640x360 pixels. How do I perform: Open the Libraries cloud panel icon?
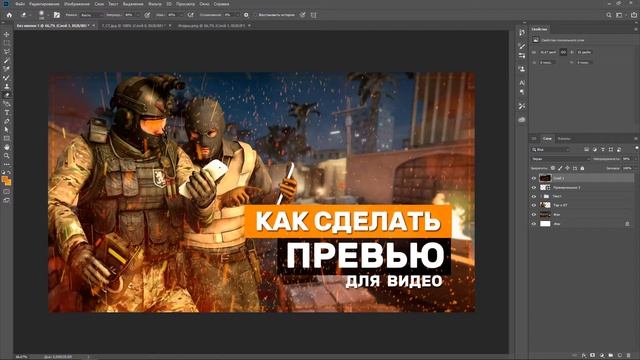pyautogui.click(x=522, y=120)
